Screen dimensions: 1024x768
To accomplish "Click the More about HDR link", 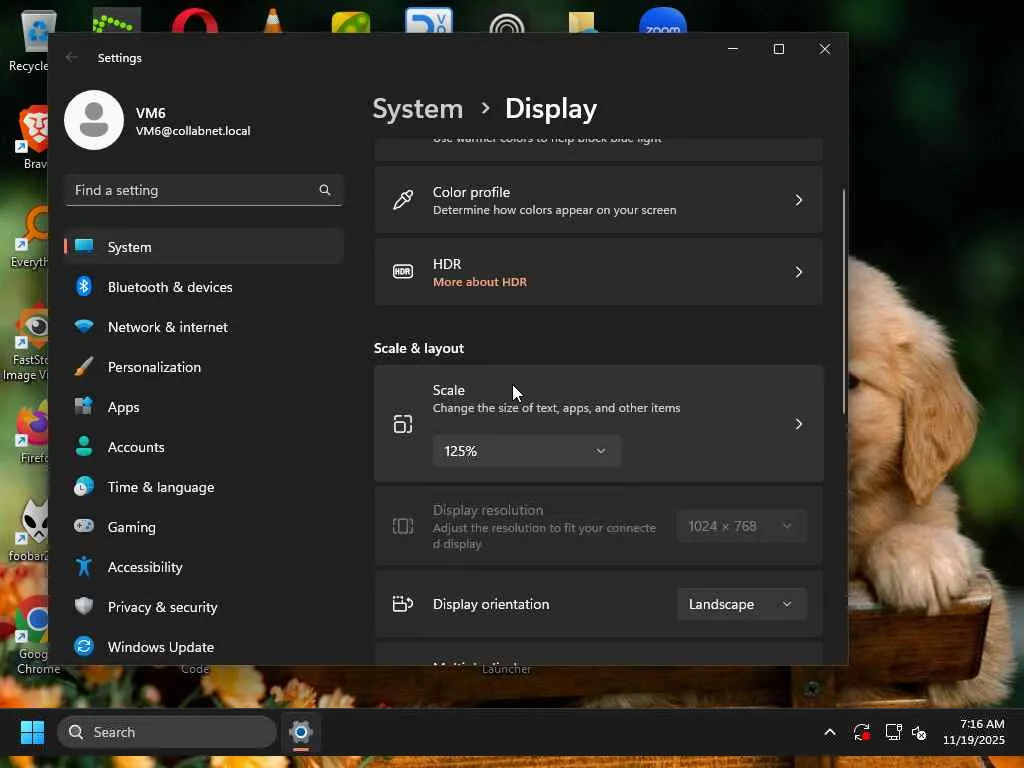I will click(480, 282).
